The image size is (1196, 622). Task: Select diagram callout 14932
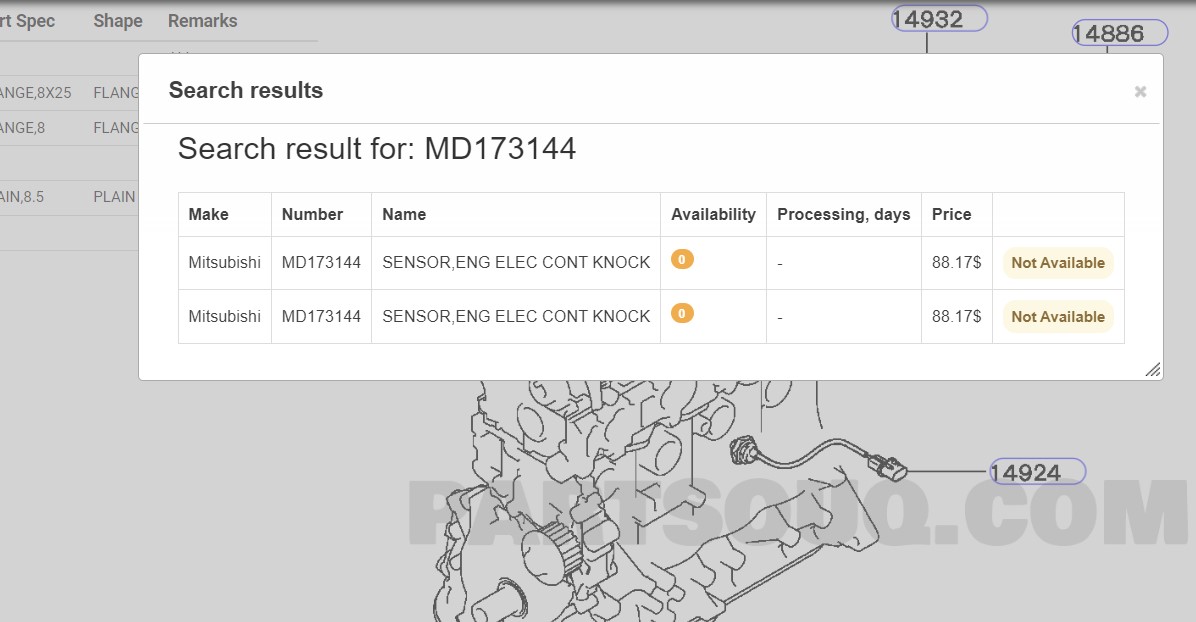[x=939, y=19]
